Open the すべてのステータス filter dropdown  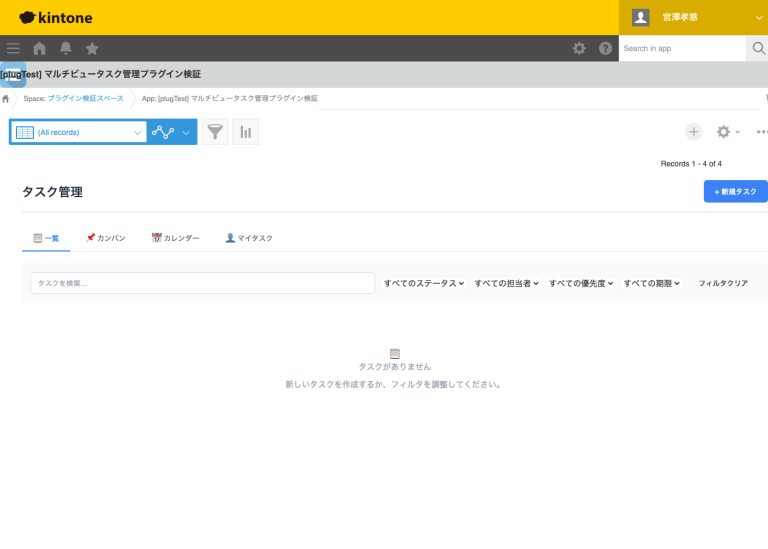424,283
